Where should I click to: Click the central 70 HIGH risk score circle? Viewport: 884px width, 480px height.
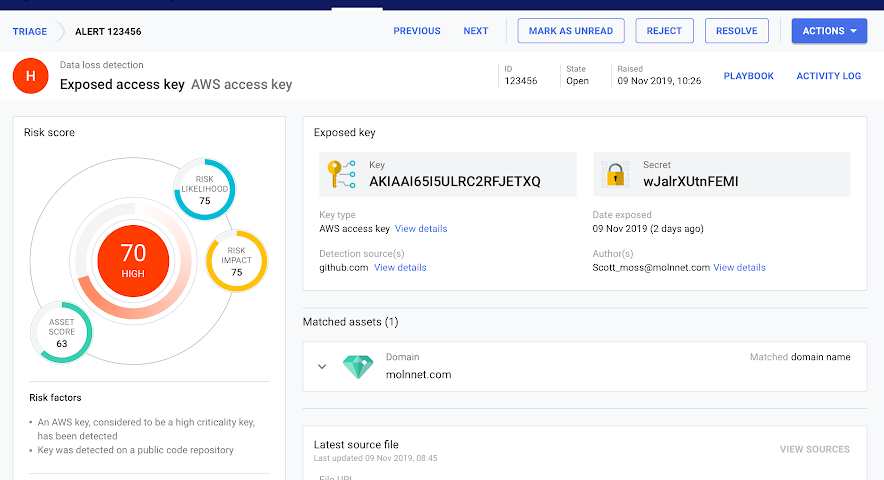click(x=133, y=261)
